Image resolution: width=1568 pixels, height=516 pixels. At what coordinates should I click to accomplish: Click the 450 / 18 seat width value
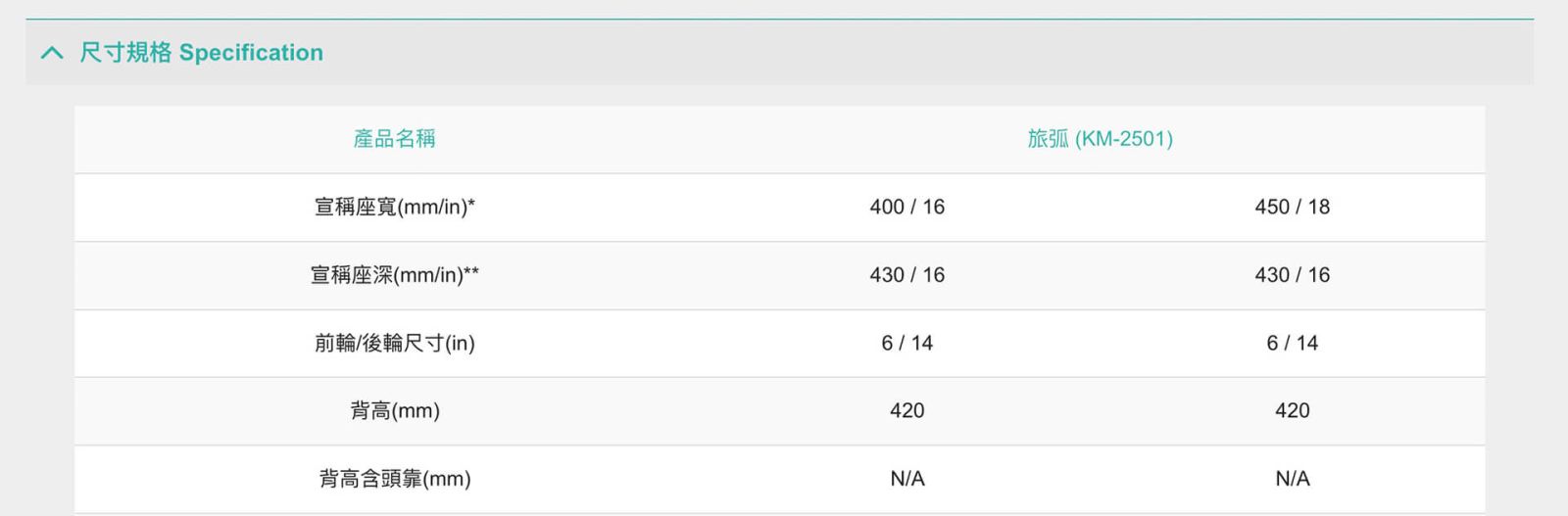coord(1292,207)
